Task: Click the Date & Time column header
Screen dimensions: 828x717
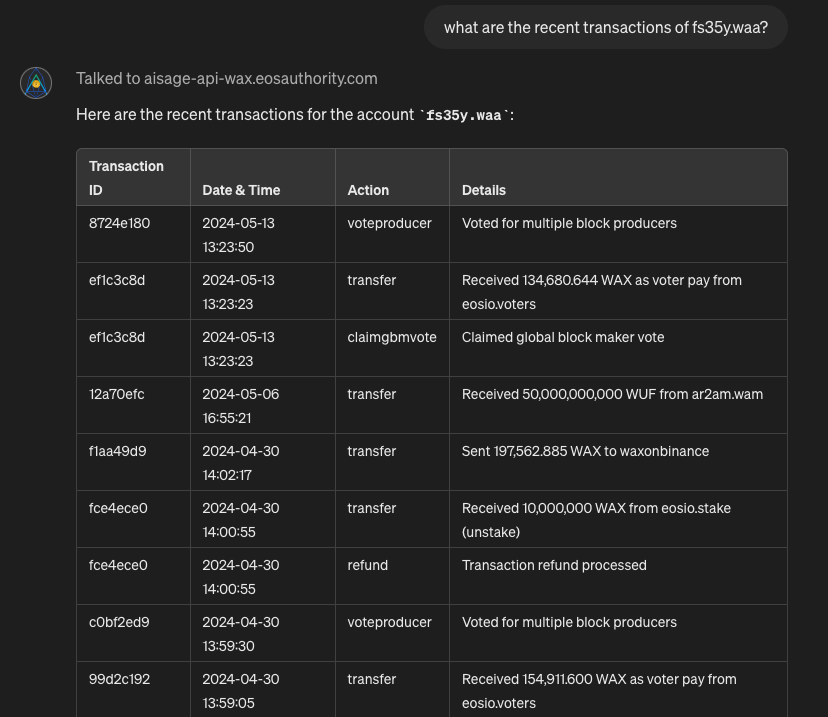Action: [241, 190]
